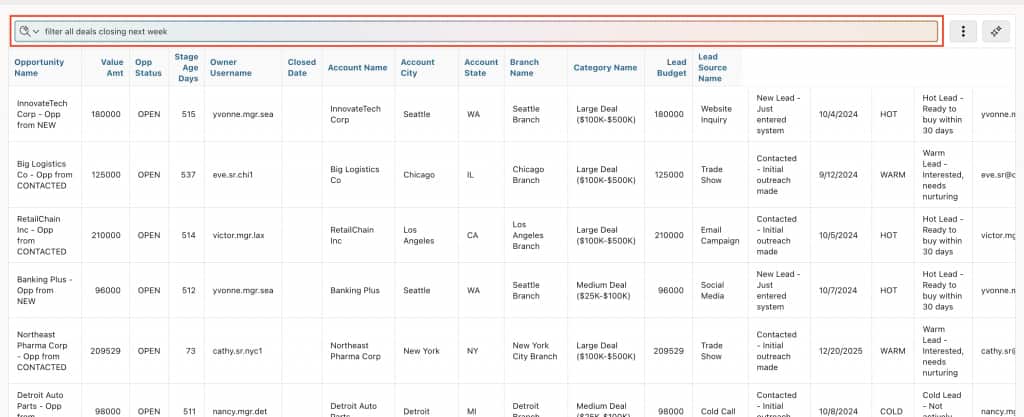The height and width of the screenshot is (417, 1024).
Task: Select 'RetailChain Inc - Opp from CONTACTED' cell
Action: [44, 235]
